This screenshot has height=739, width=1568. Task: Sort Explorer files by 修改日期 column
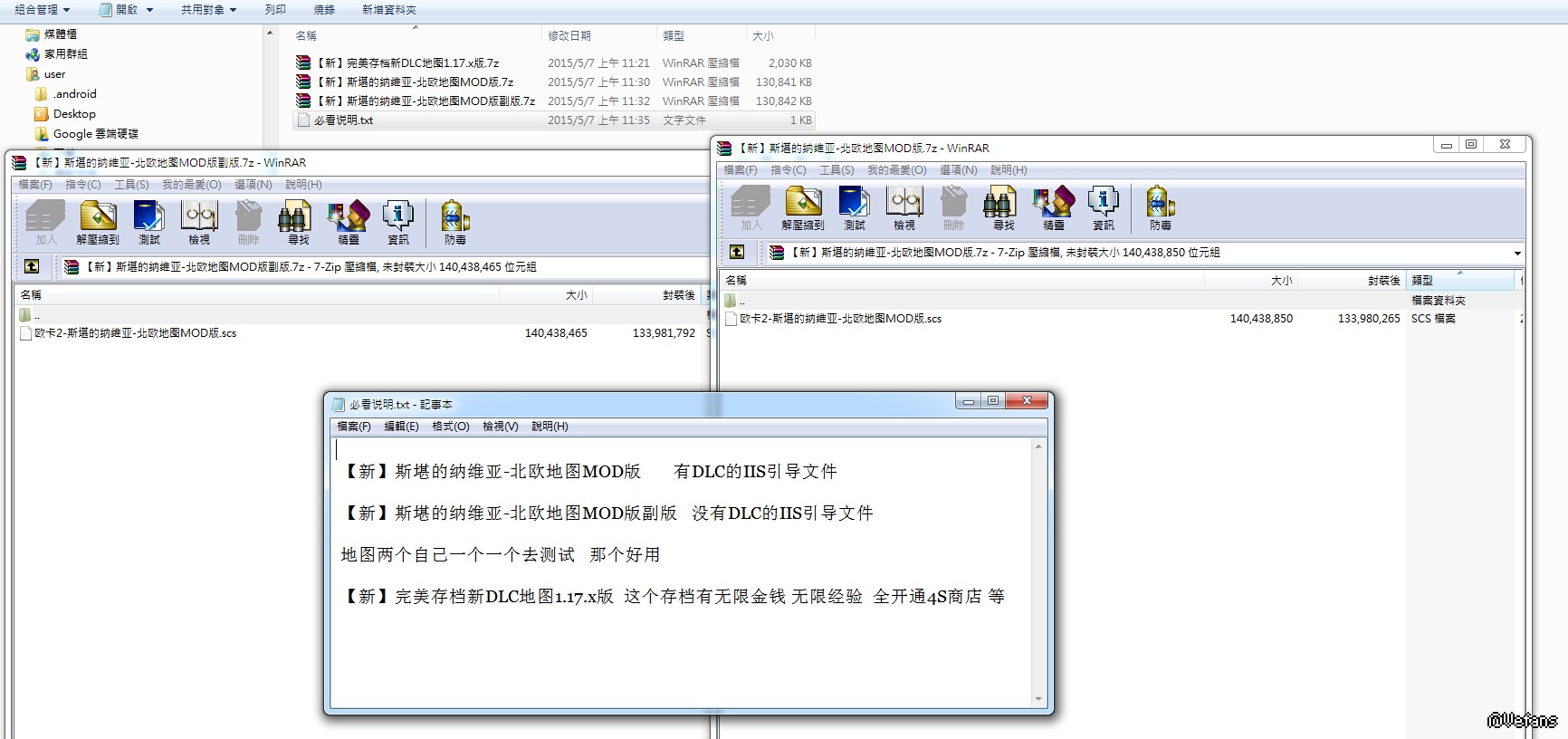click(x=598, y=36)
